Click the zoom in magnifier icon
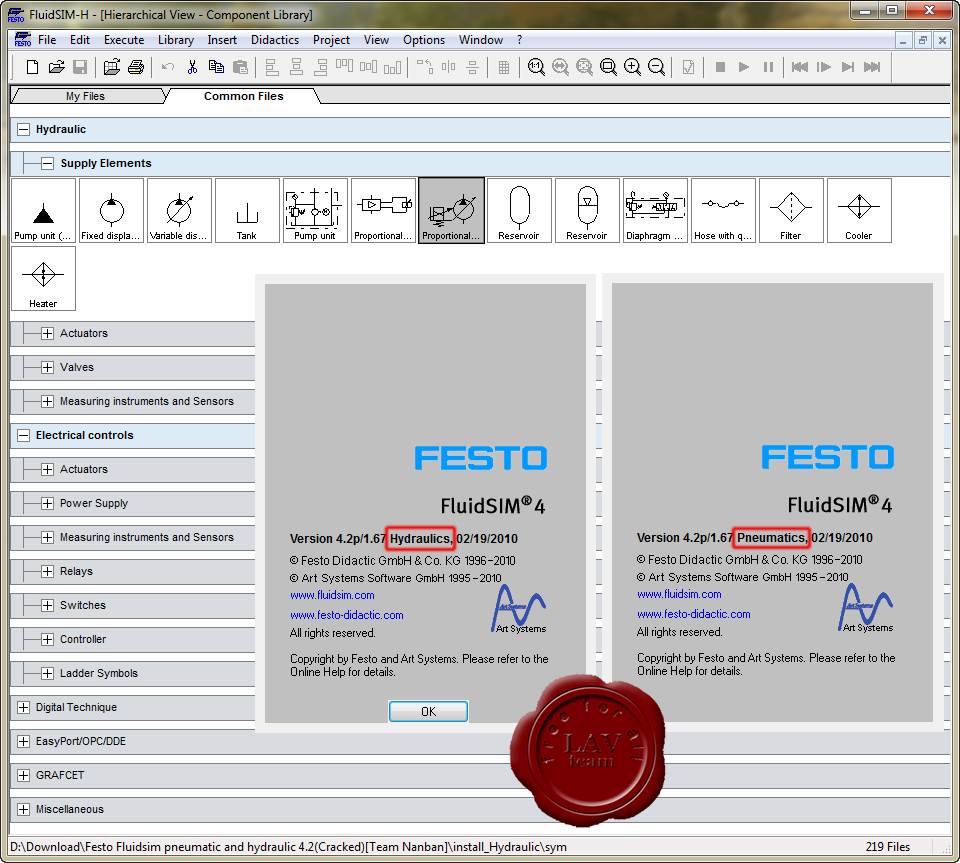Screen dimensions: 960x863 tap(632, 67)
